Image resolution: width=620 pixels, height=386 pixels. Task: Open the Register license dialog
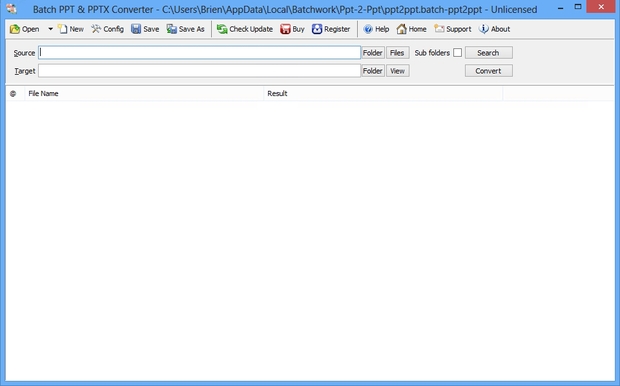pos(331,29)
